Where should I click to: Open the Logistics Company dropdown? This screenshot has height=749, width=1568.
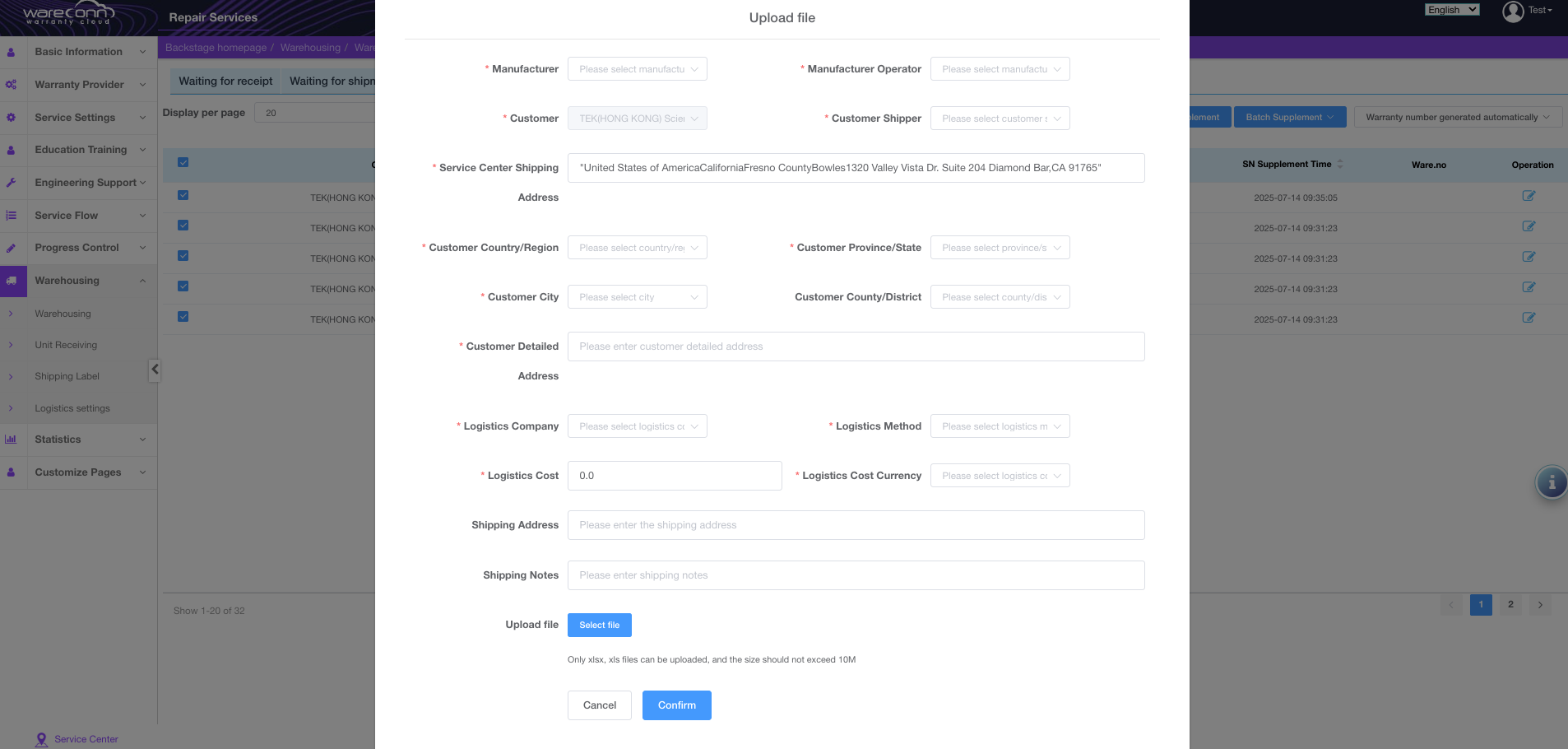pyautogui.click(x=638, y=426)
